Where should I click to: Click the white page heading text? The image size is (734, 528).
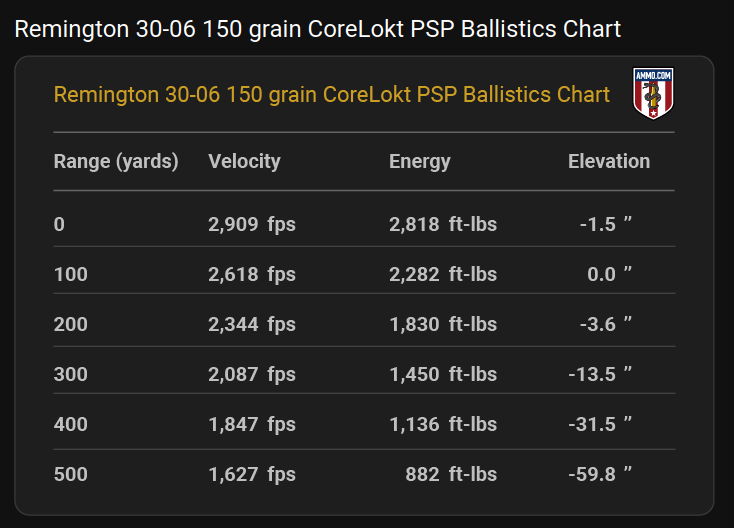[x=317, y=29]
